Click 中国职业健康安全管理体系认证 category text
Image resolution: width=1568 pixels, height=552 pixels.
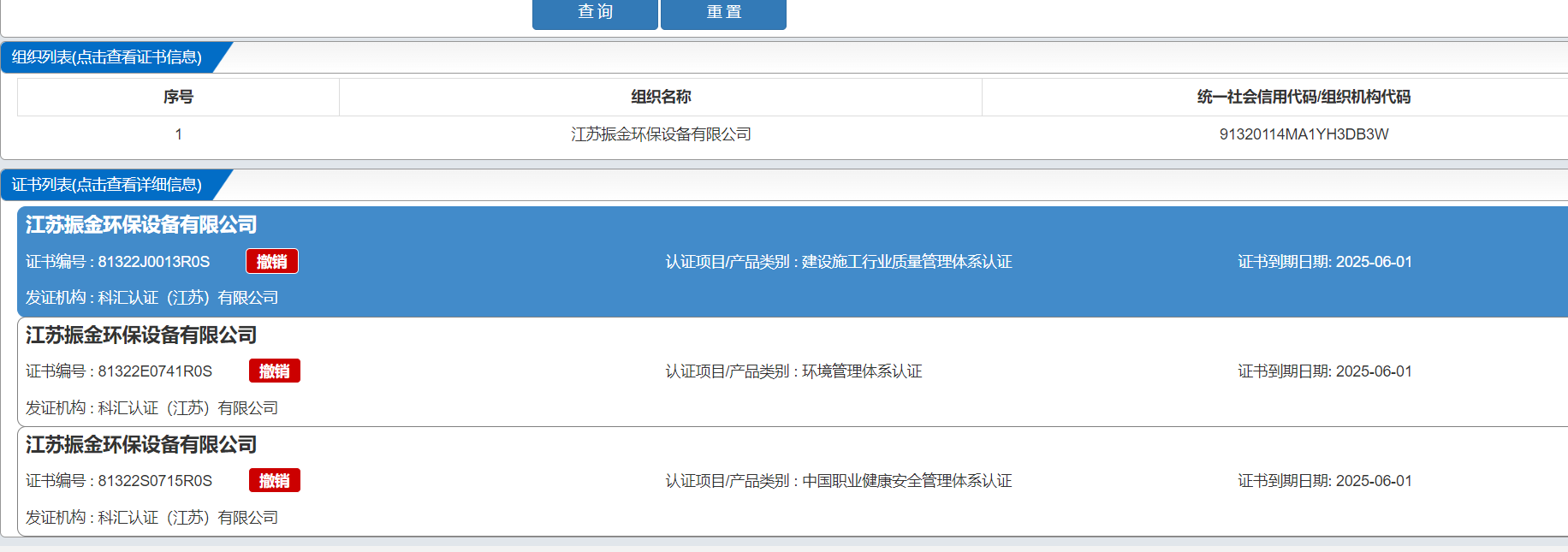(x=906, y=481)
